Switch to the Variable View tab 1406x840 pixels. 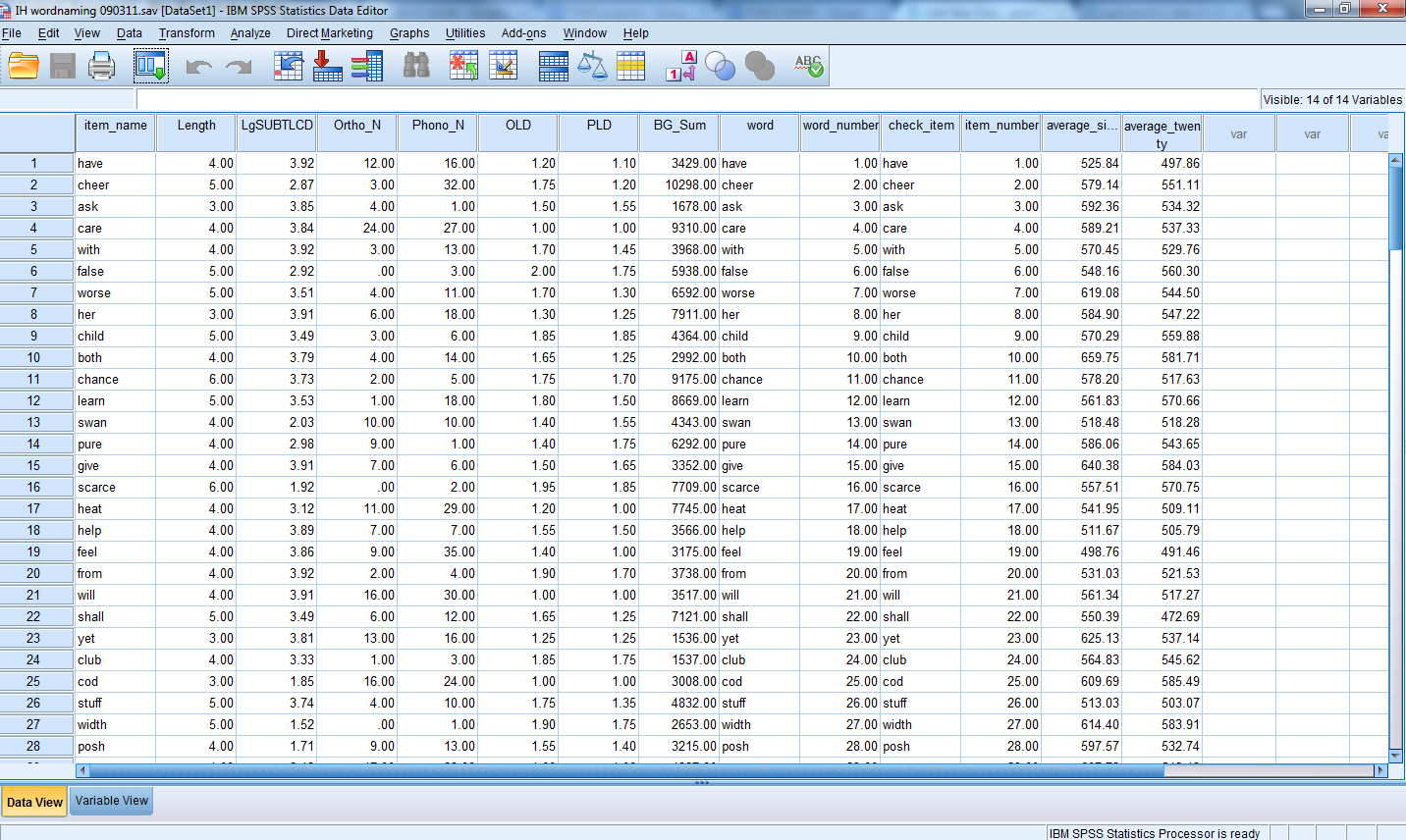tap(112, 801)
